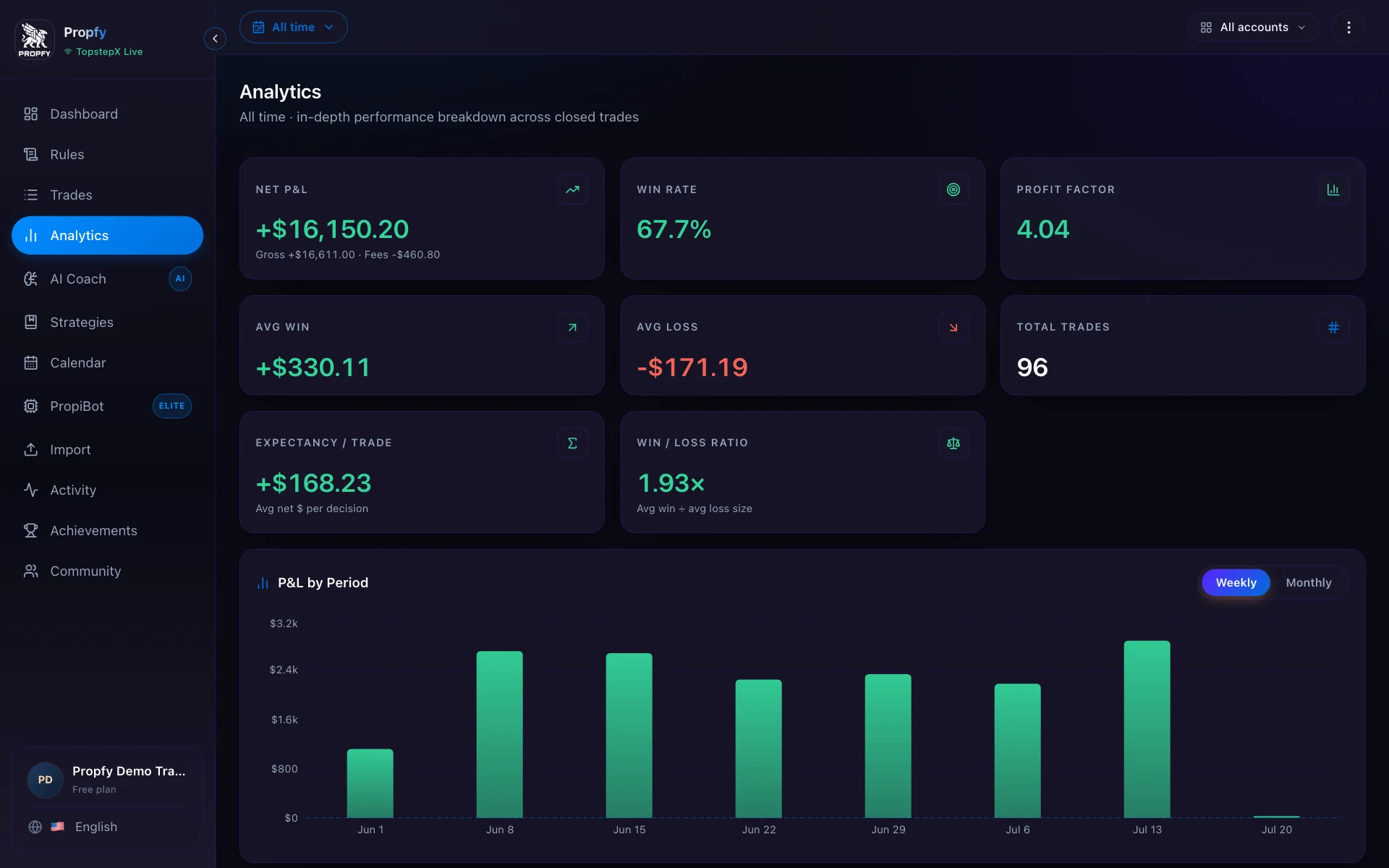The image size is (1389, 868).
Task: Click the Net P&L trending-up icon
Action: [x=572, y=190]
